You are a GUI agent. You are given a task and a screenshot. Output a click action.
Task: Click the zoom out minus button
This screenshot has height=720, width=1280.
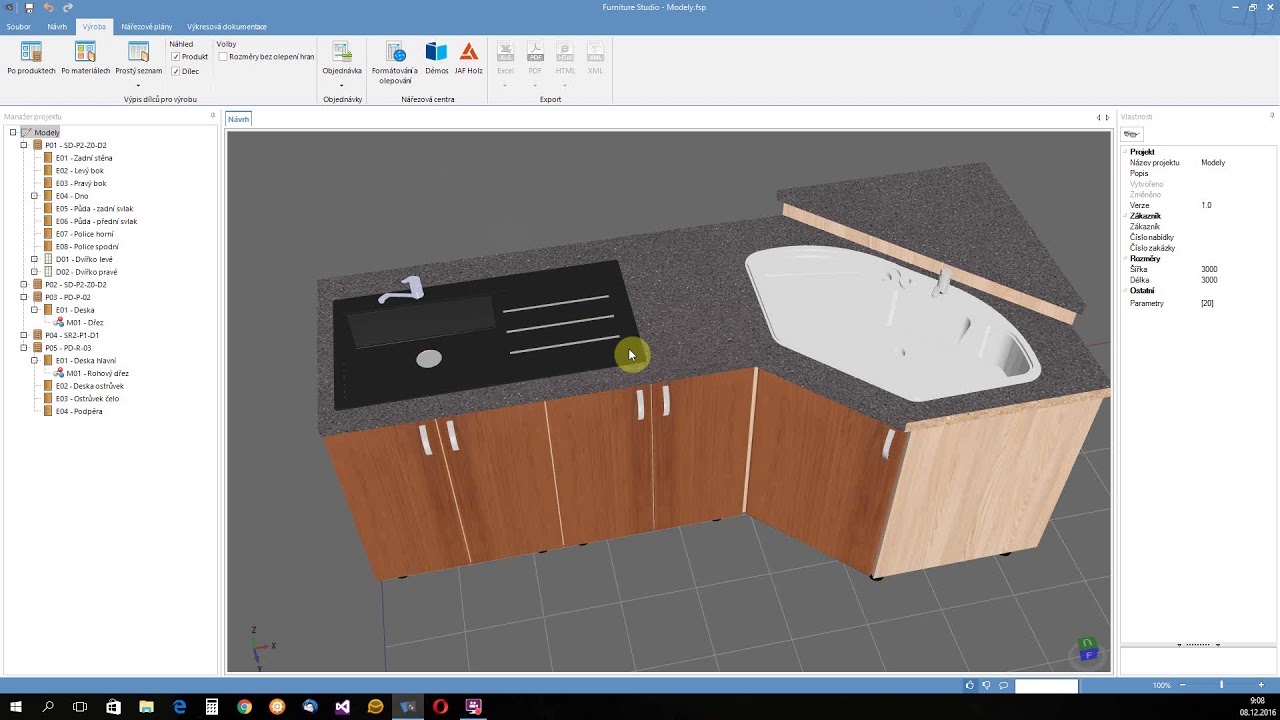coord(1182,685)
